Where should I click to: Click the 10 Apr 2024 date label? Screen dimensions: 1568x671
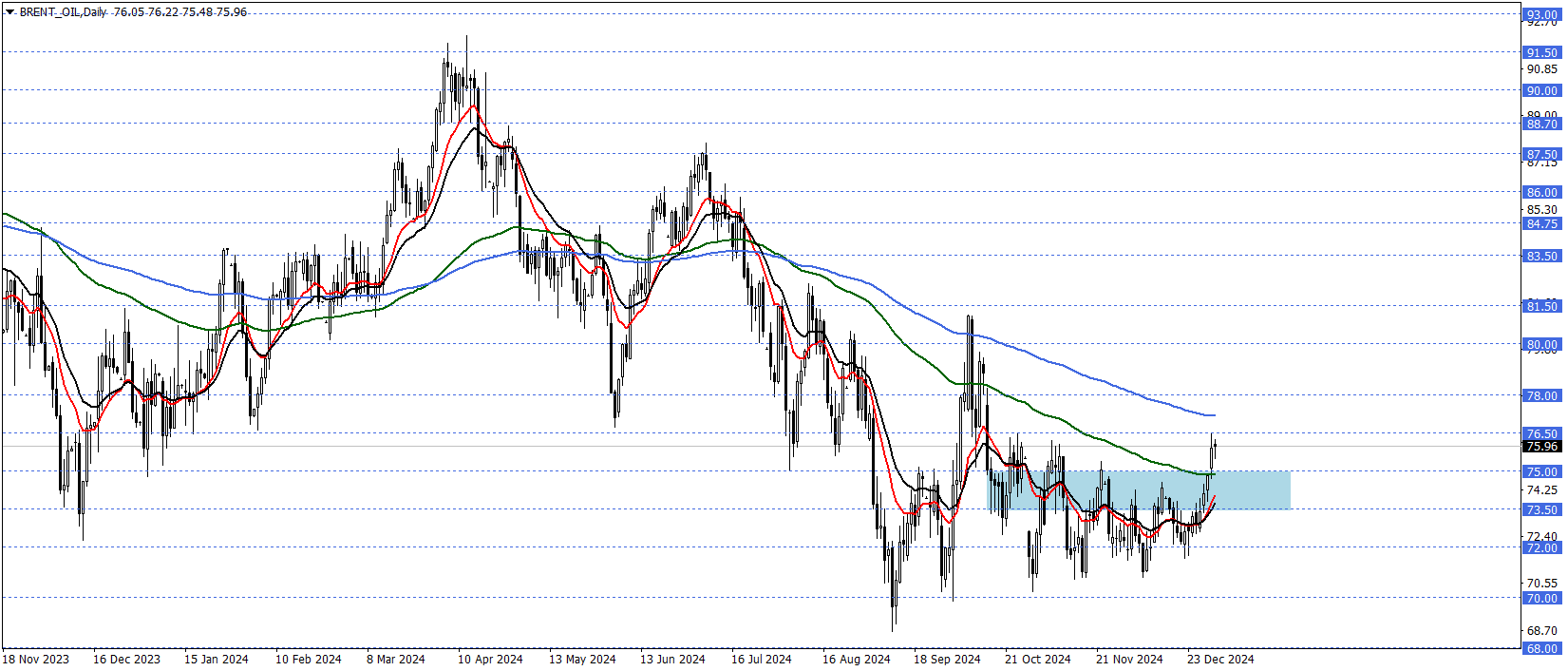point(490,659)
